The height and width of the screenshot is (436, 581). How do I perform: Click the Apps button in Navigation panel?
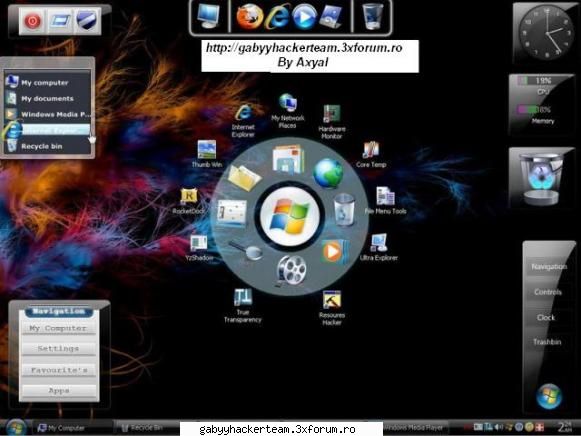[59, 390]
